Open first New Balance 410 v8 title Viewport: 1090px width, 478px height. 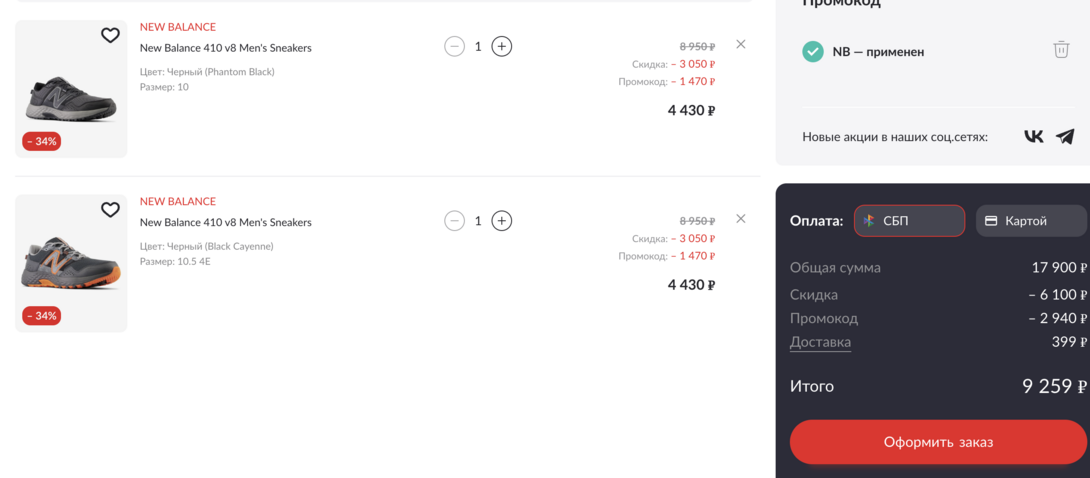coord(225,48)
